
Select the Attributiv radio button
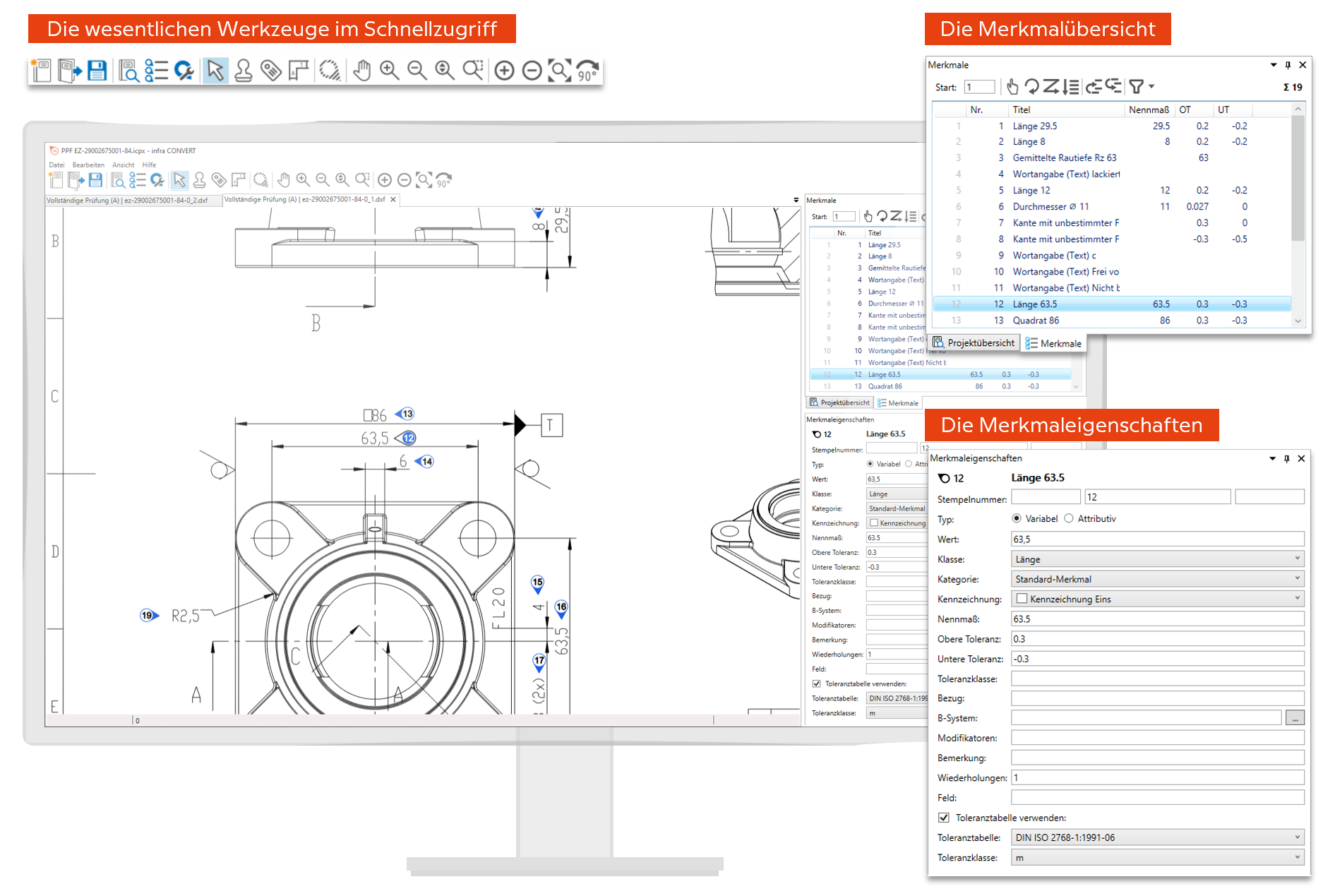(x=1069, y=518)
